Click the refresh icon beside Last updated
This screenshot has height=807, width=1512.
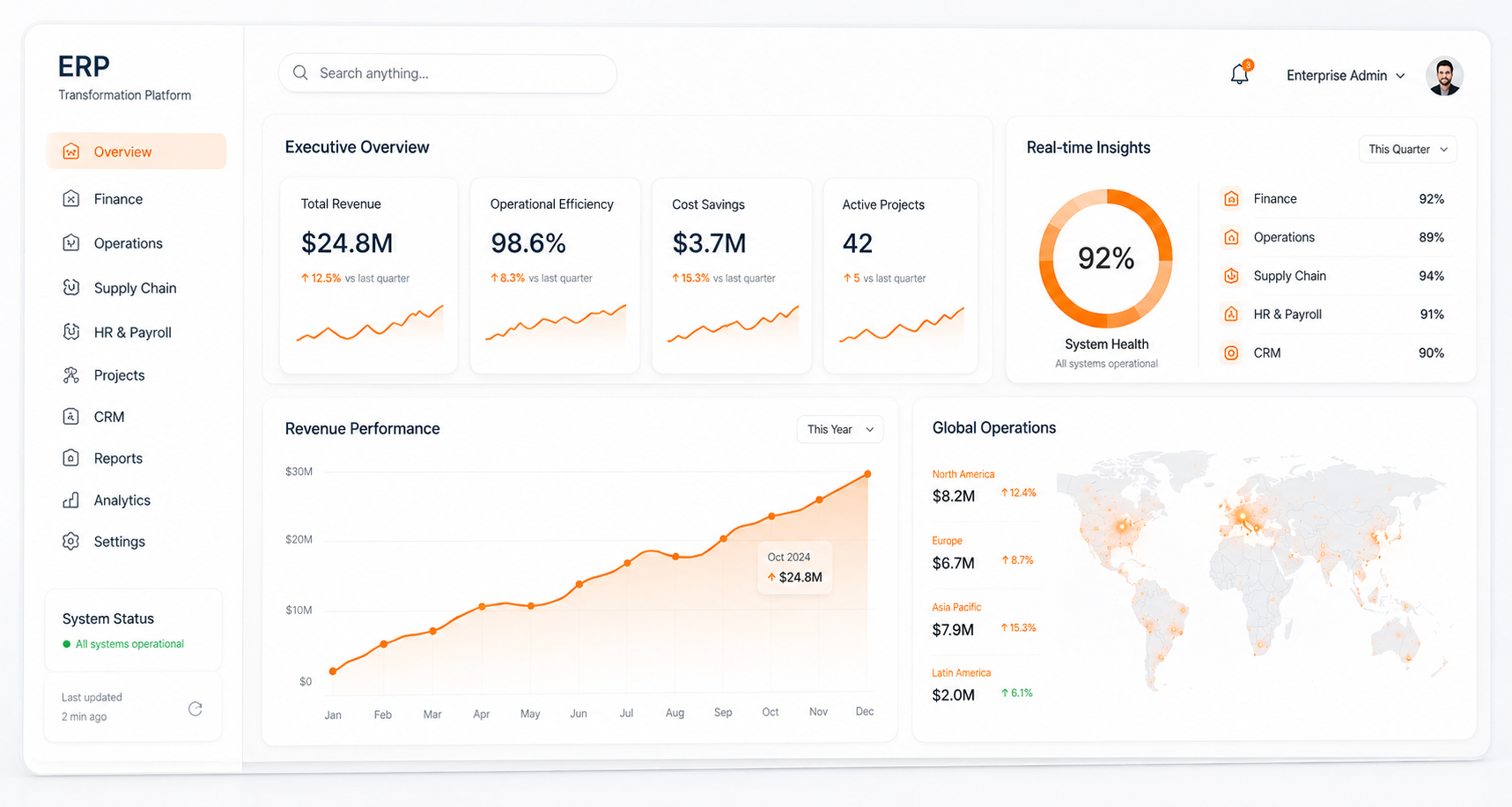[x=195, y=708]
